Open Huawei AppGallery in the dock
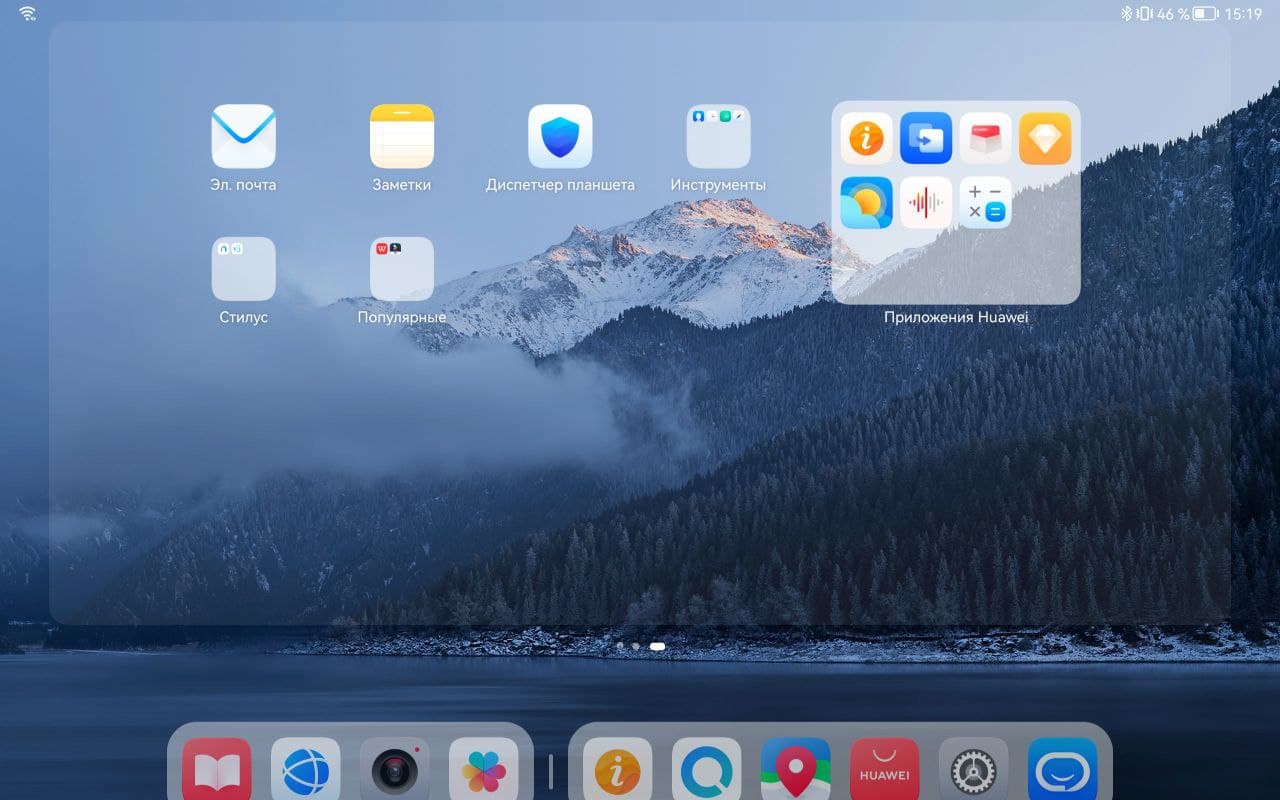1280x800 pixels. [885, 771]
